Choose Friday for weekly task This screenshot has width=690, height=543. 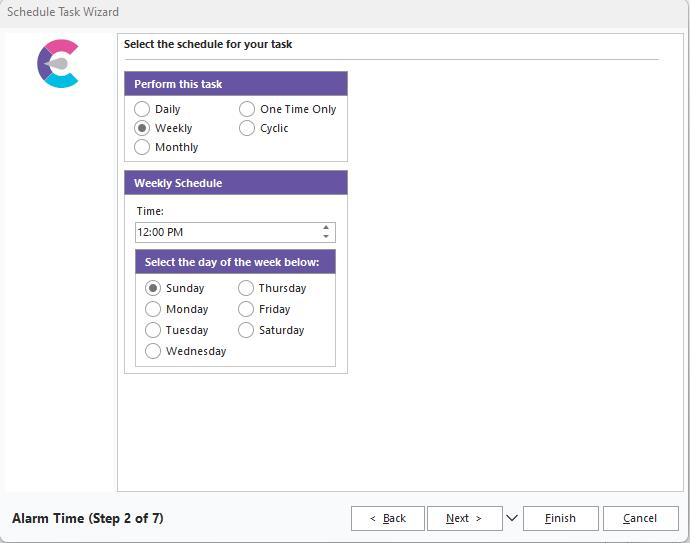[246, 309]
